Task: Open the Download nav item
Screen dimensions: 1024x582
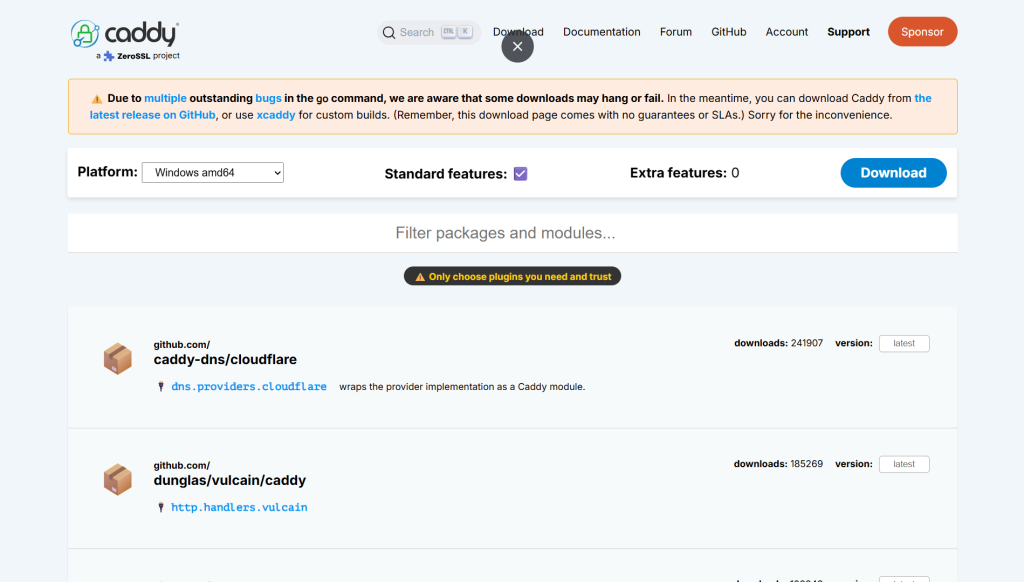Action: coord(518,32)
